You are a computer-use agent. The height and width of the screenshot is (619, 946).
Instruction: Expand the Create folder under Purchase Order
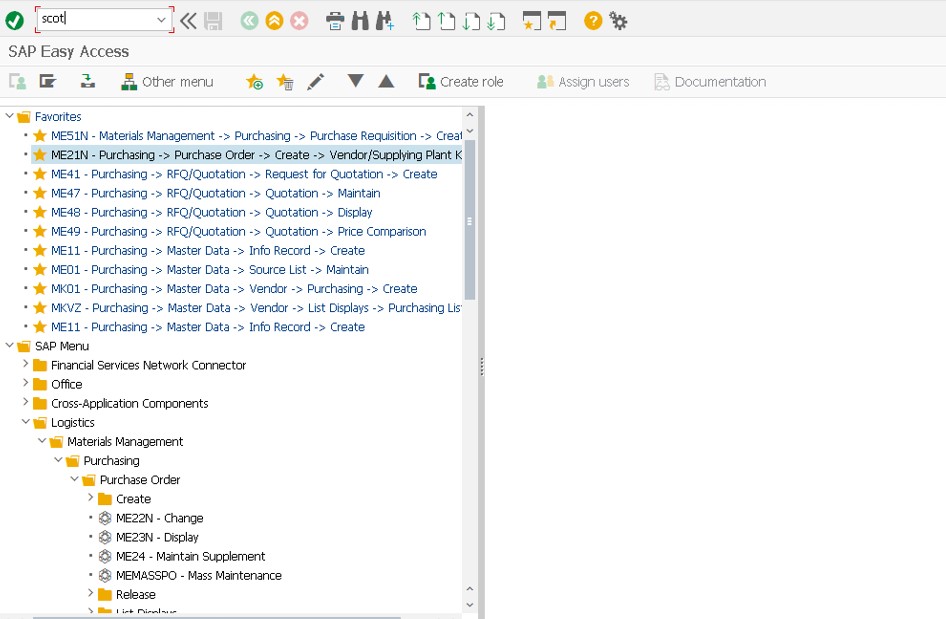click(x=90, y=498)
